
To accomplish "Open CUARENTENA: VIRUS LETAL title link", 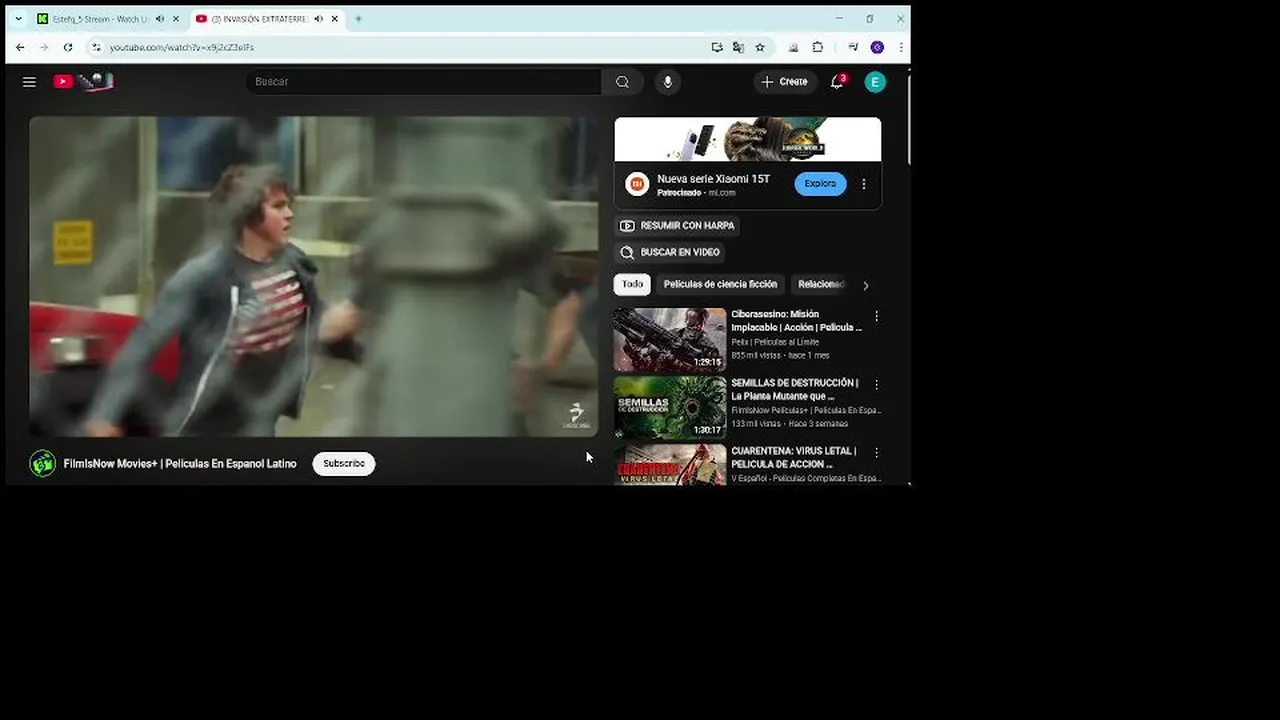I will pyautogui.click(x=794, y=457).
